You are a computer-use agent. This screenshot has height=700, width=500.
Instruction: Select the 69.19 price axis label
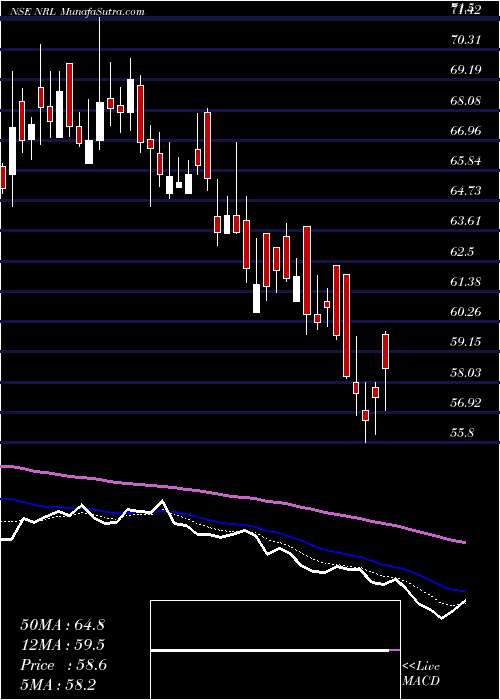[x=466, y=70]
